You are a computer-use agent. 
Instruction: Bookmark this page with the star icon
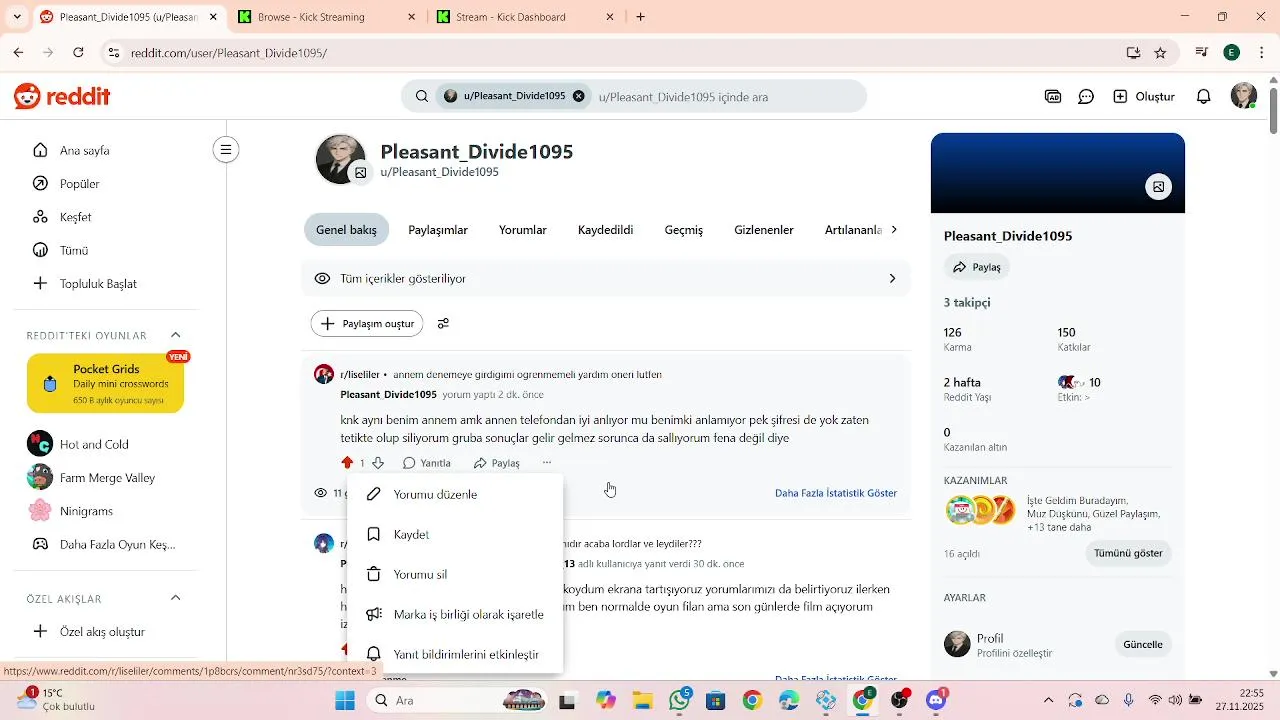(x=1160, y=52)
